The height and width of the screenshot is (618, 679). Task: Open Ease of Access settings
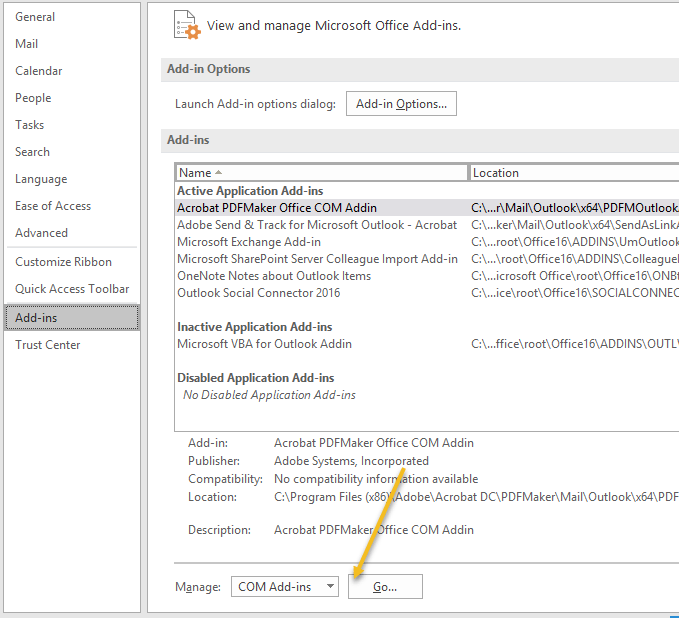(53, 206)
